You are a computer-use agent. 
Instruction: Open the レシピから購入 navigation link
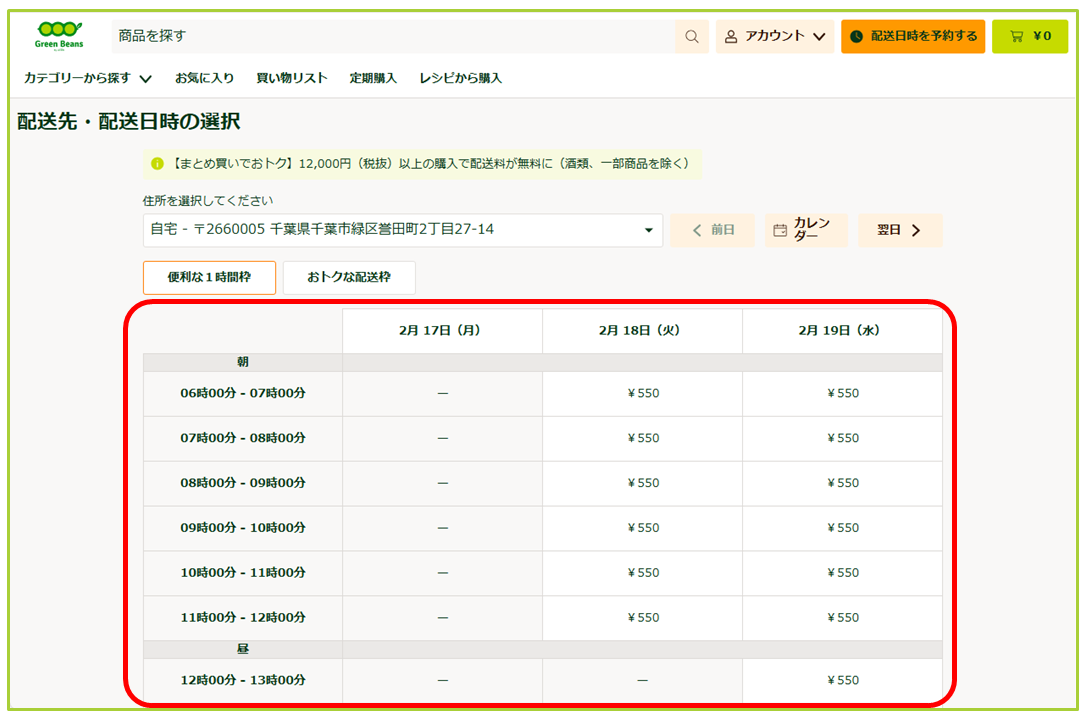[x=460, y=76]
